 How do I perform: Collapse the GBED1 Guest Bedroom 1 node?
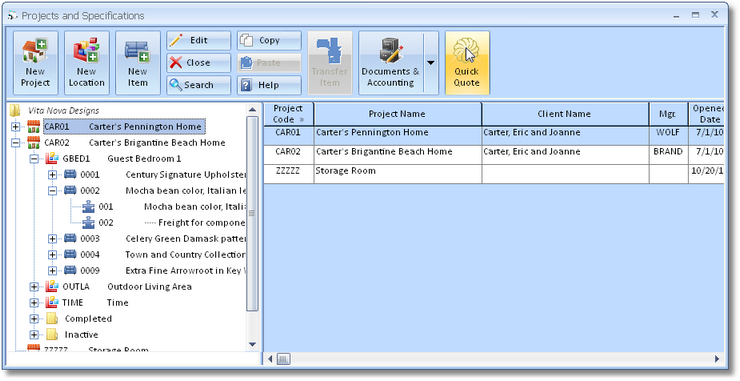point(34,159)
